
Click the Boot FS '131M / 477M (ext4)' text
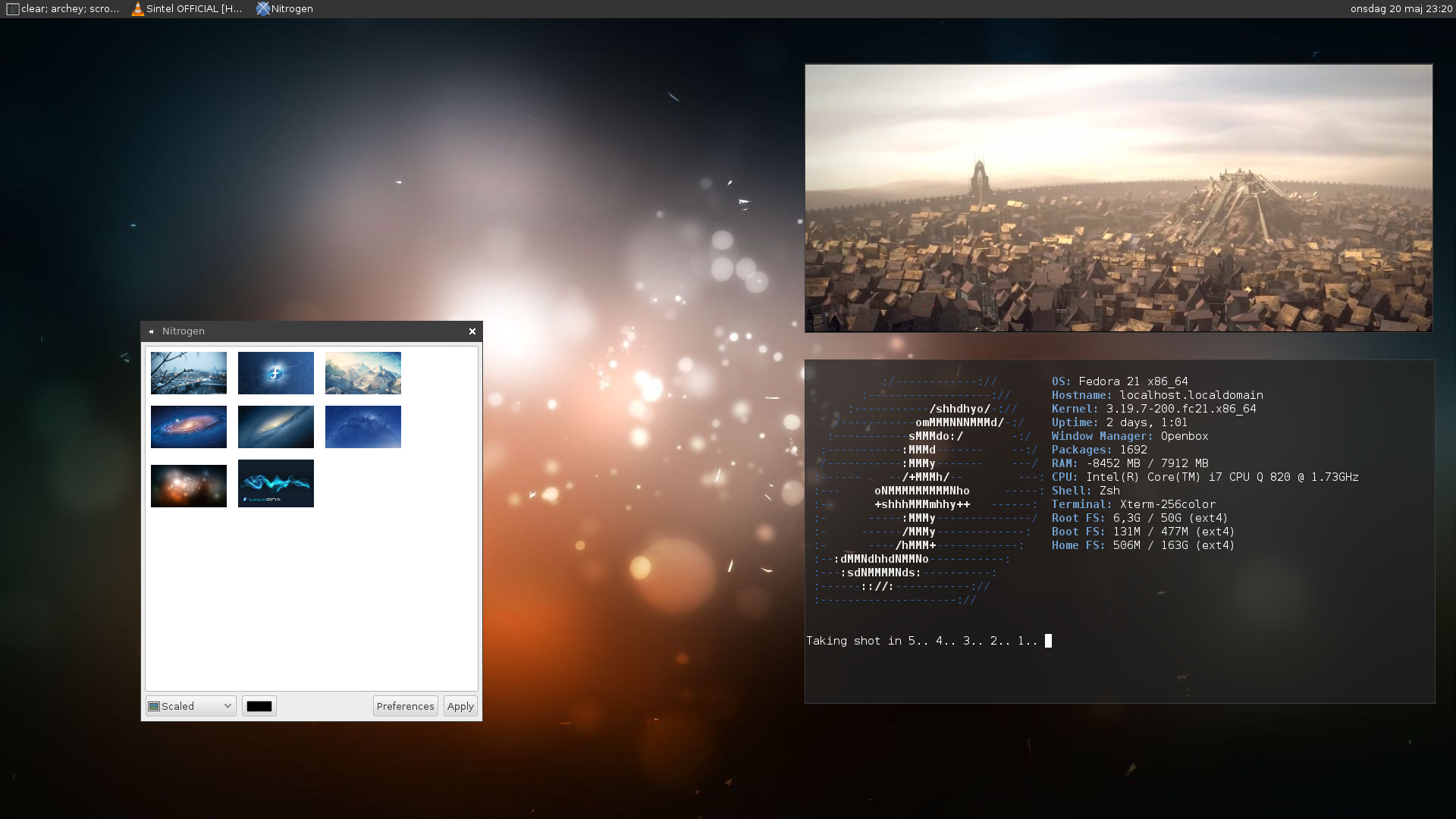[x=1174, y=532]
